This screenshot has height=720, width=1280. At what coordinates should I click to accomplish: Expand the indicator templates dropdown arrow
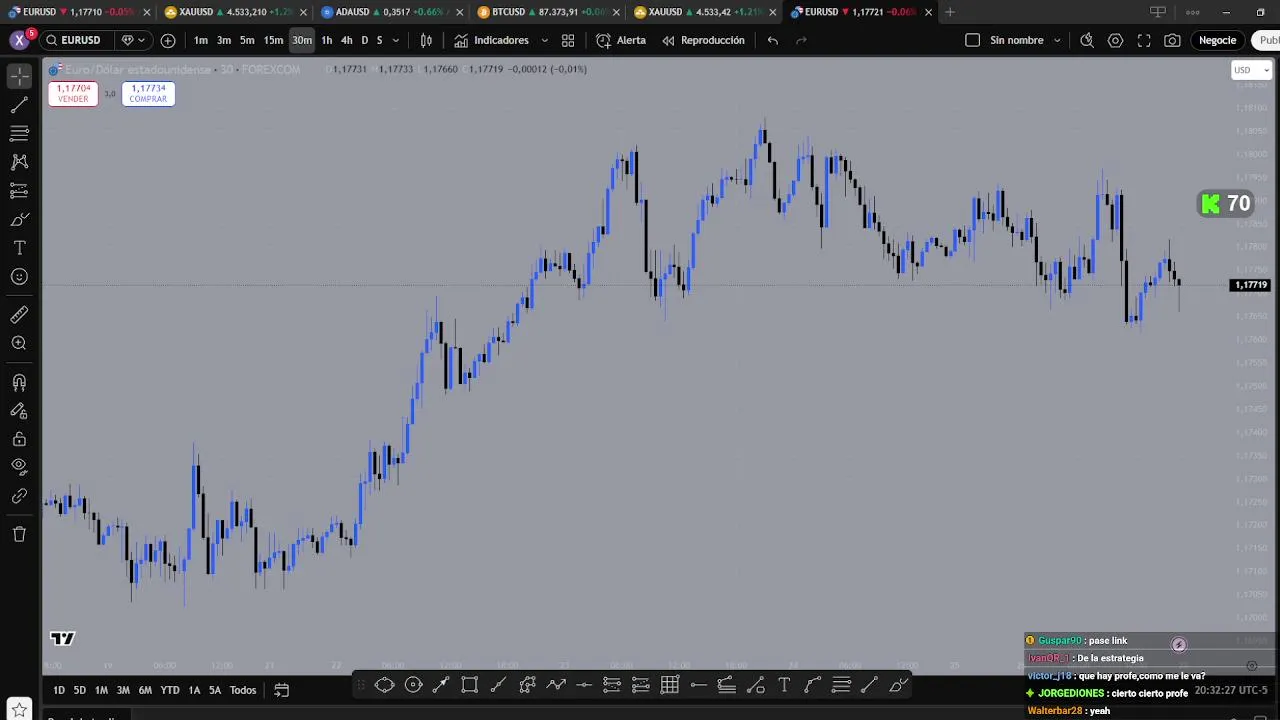click(544, 40)
